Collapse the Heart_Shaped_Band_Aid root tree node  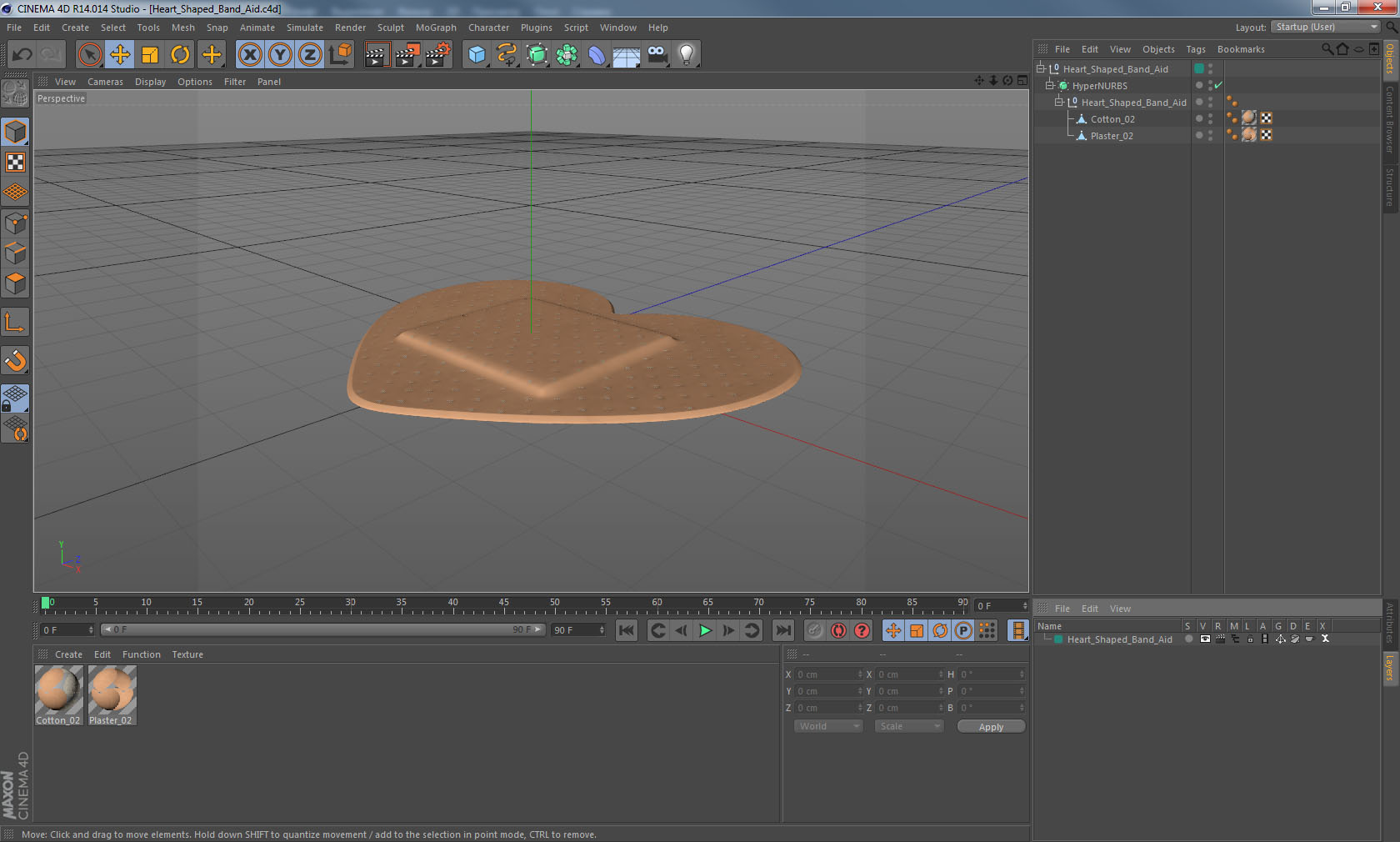tap(1041, 69)
